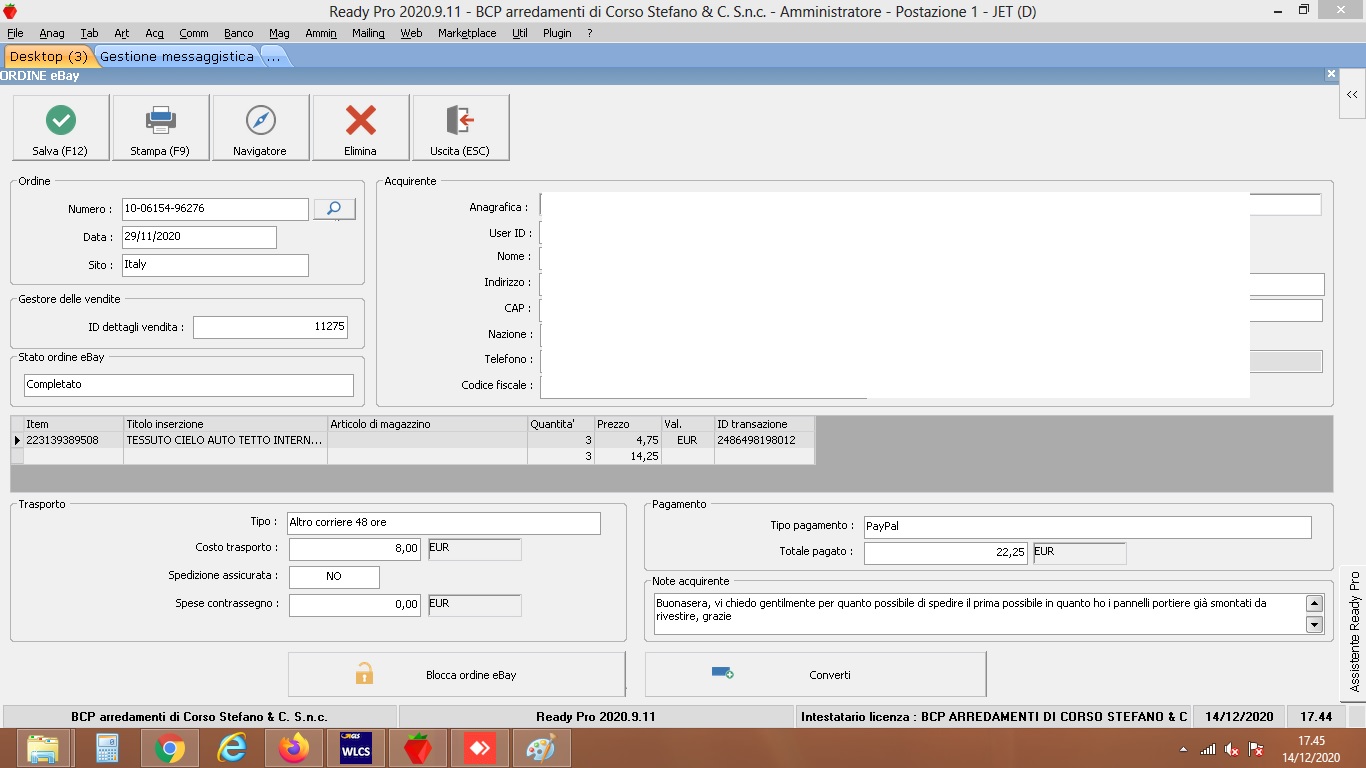Switch to Gestione messaggistica tab
Viewport: 1366px width, 768px height.
(177, 57)
